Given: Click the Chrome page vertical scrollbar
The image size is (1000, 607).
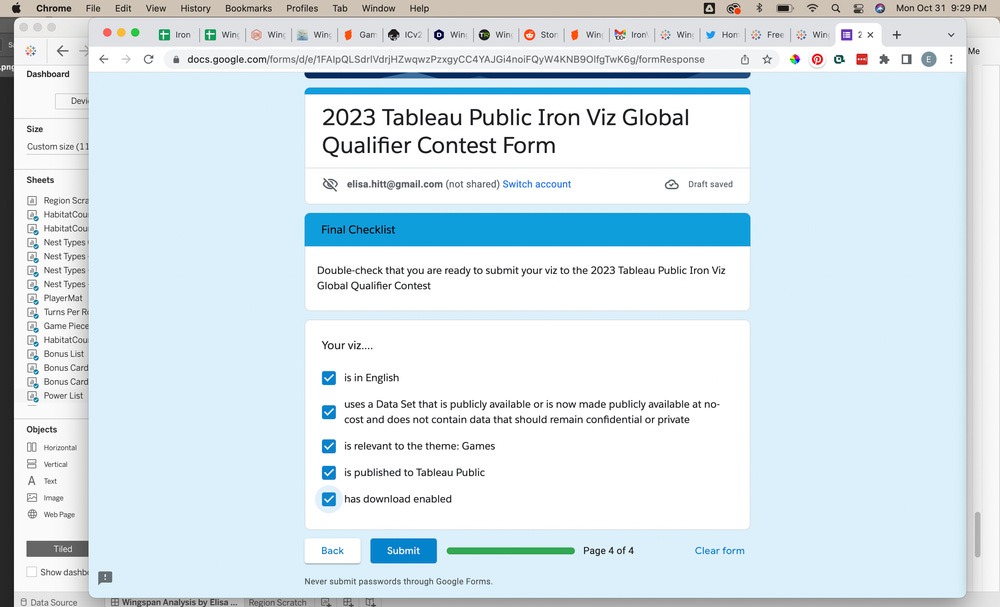Looking at the screenshot, I should tap(976, 534).
